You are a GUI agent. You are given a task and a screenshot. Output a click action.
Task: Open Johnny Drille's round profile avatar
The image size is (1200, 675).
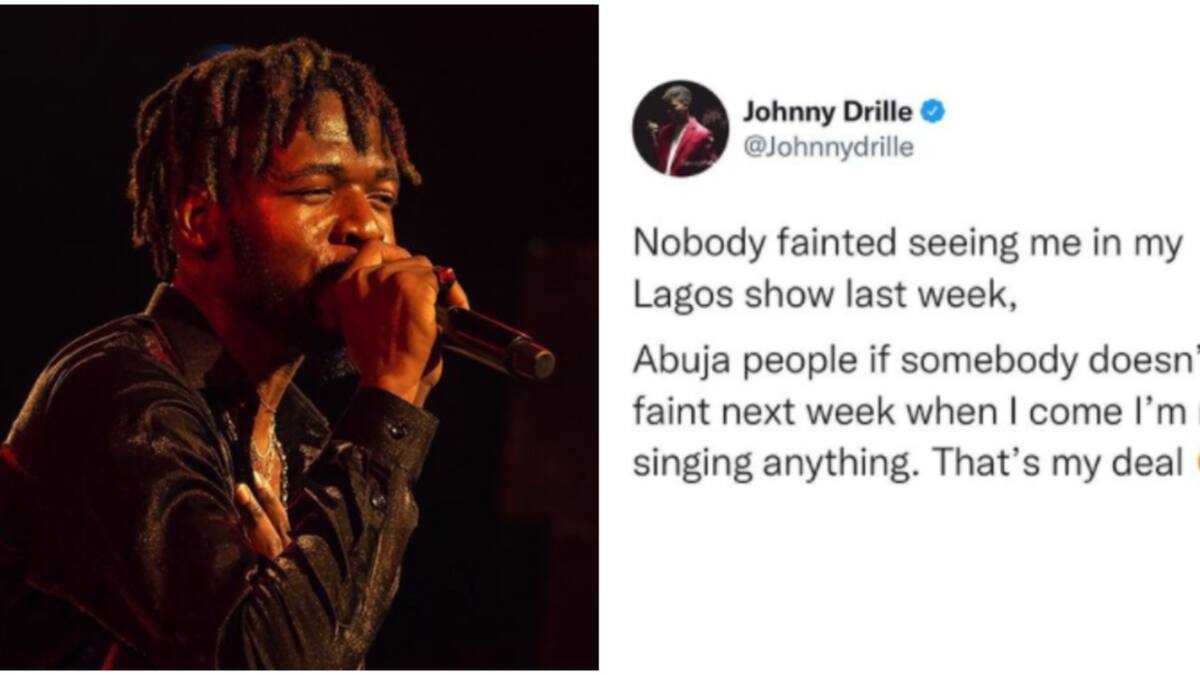681,128
